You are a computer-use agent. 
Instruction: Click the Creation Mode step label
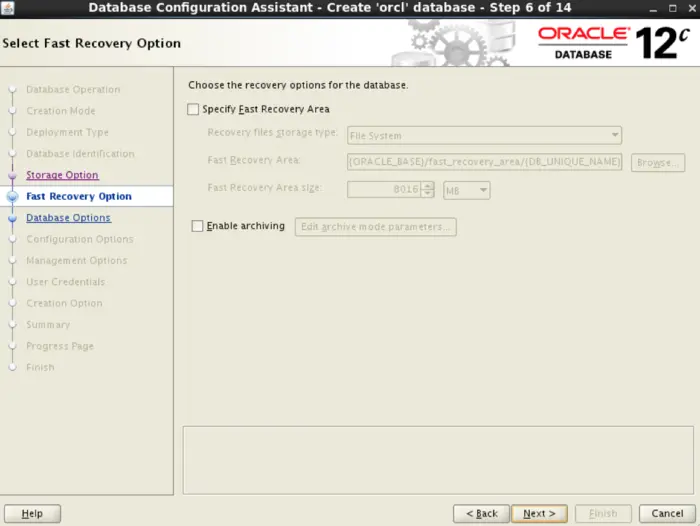point(61,111)
